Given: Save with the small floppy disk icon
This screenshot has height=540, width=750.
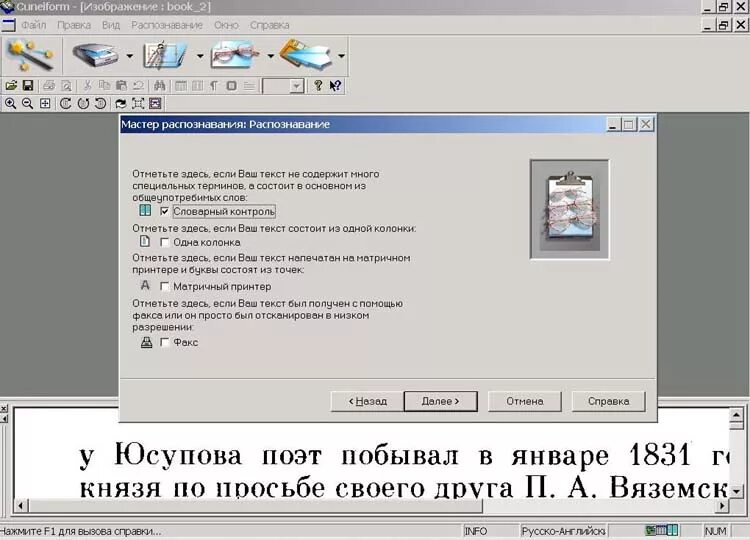Looking at the screenshot, I should tap(28, 86).
